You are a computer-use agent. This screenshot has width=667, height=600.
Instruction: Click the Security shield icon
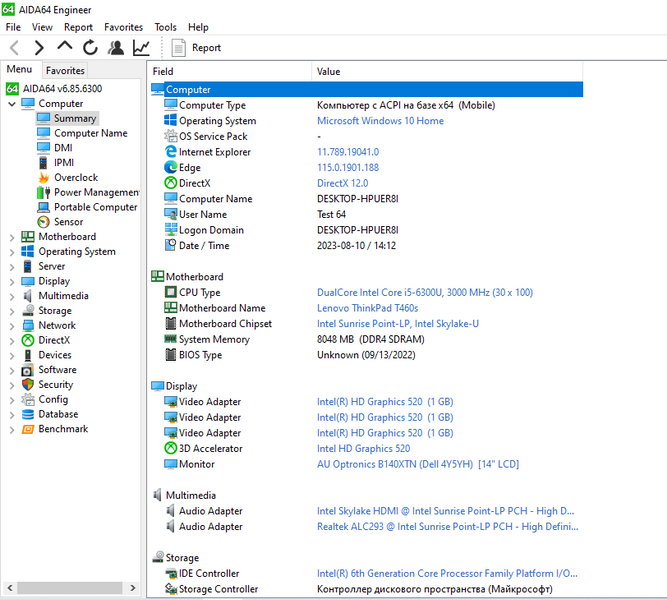(28, 385)
